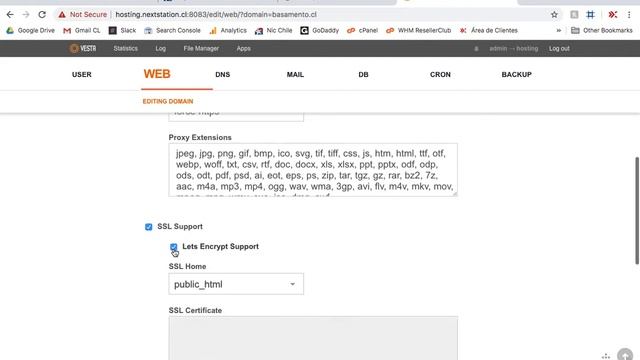Open cPanel bookmark
Screen dimensions: 640x360
pos(362,30)
